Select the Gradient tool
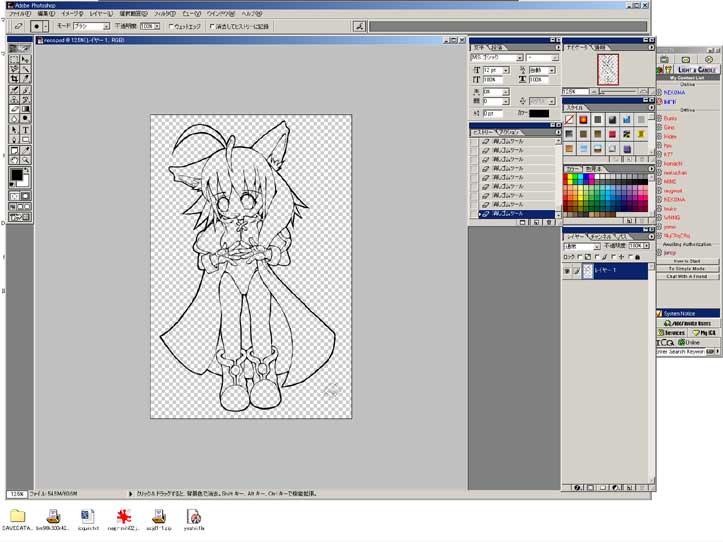Image resolution: width=723 pixels, height=542 pixels. coord(25,109)
